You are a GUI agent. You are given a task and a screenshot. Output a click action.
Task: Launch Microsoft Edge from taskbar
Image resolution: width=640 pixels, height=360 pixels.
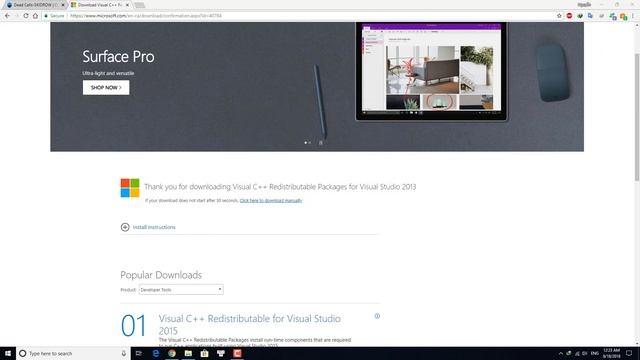point(156,353)
